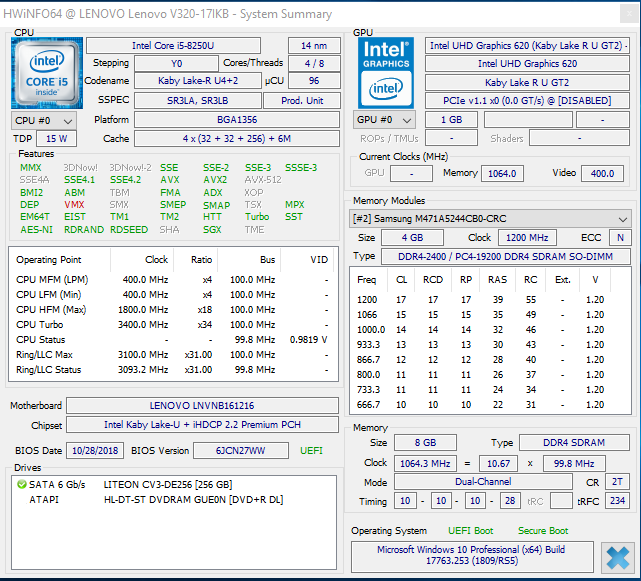Click the TDP 15 W field
Viewport: 641px width, 581px height.
56,139
